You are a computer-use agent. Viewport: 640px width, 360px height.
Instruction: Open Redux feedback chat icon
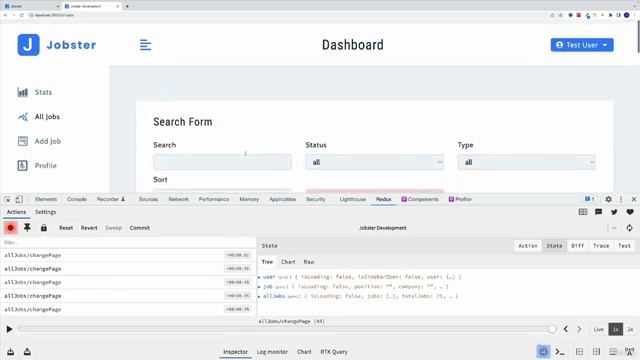tap(598, 212)
